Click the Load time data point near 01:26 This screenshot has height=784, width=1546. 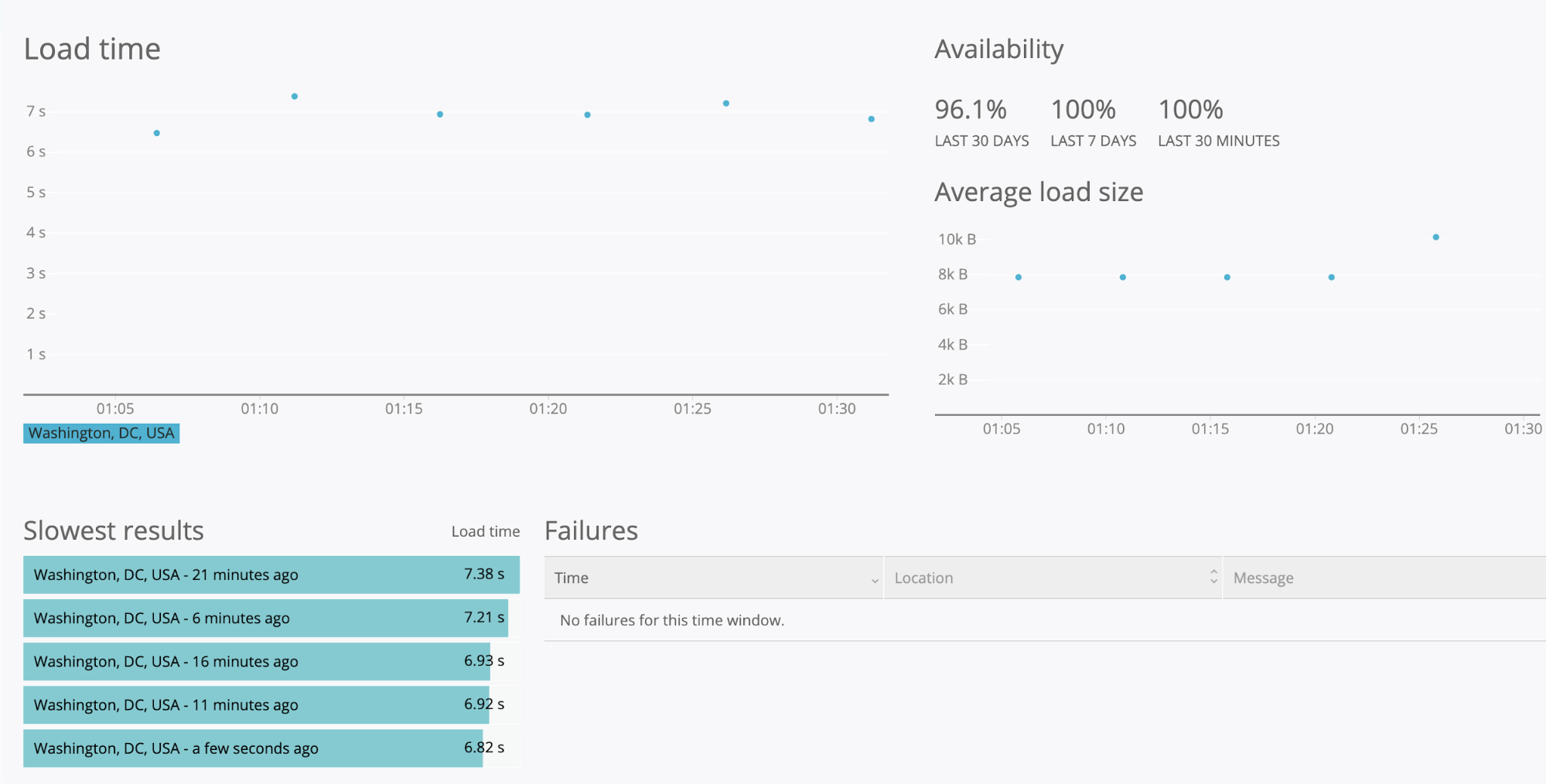point(726,104)
